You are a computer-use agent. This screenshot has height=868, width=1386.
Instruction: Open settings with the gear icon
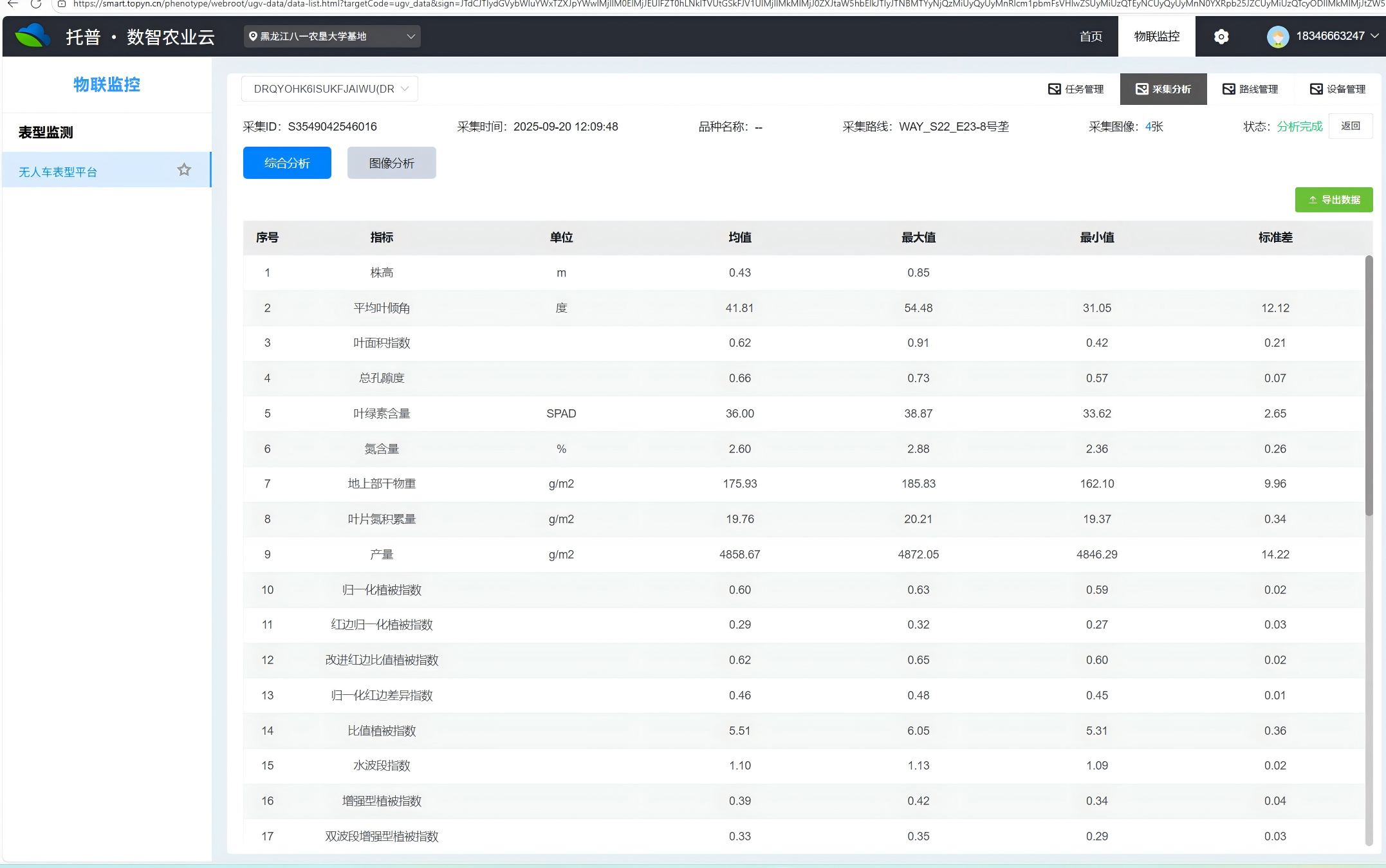click(x=1221, y=37)
